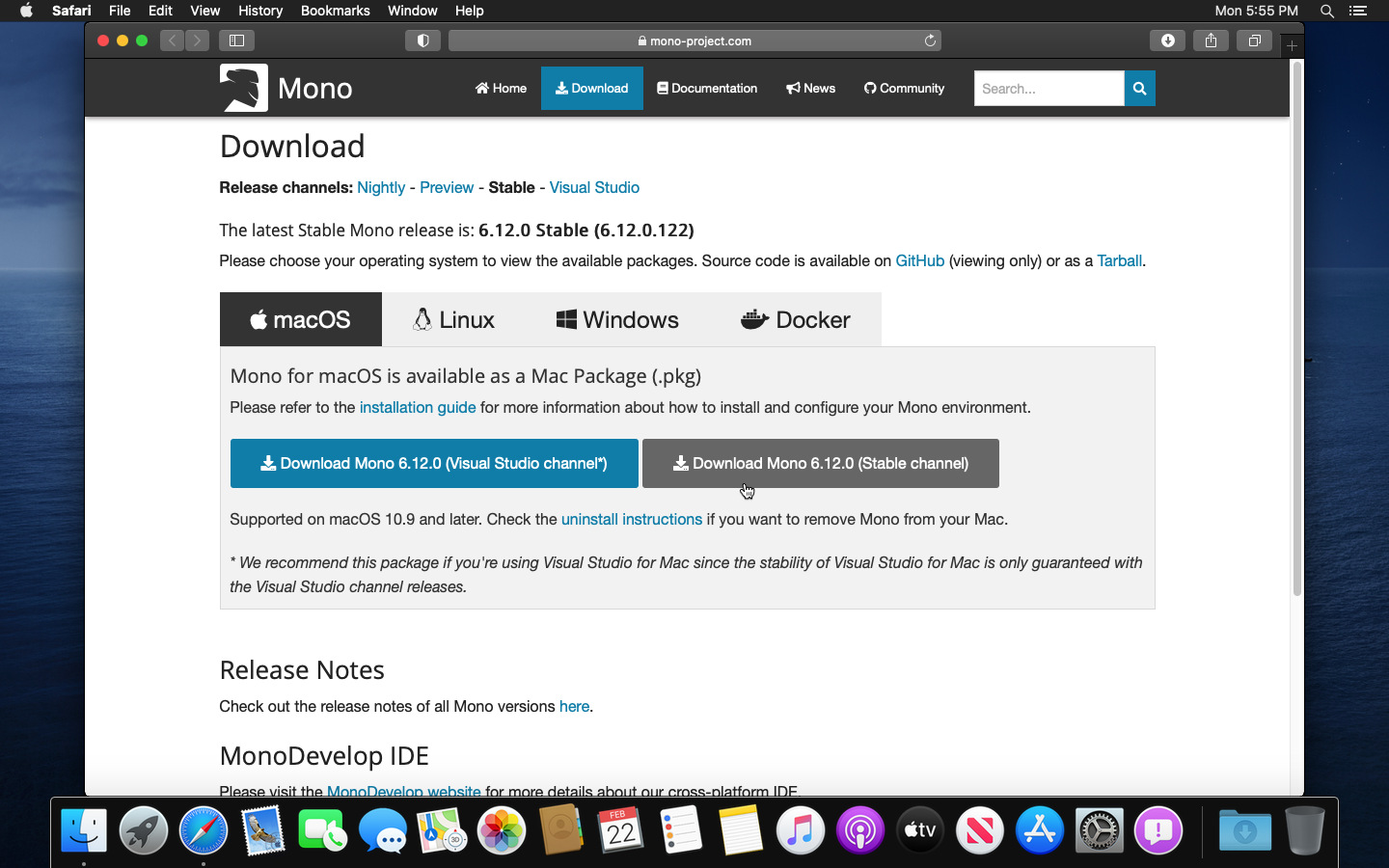Download Mono 6.12.0 Visual Studio channel
The width and height of the screenshot is (1389, 868).
433,464
